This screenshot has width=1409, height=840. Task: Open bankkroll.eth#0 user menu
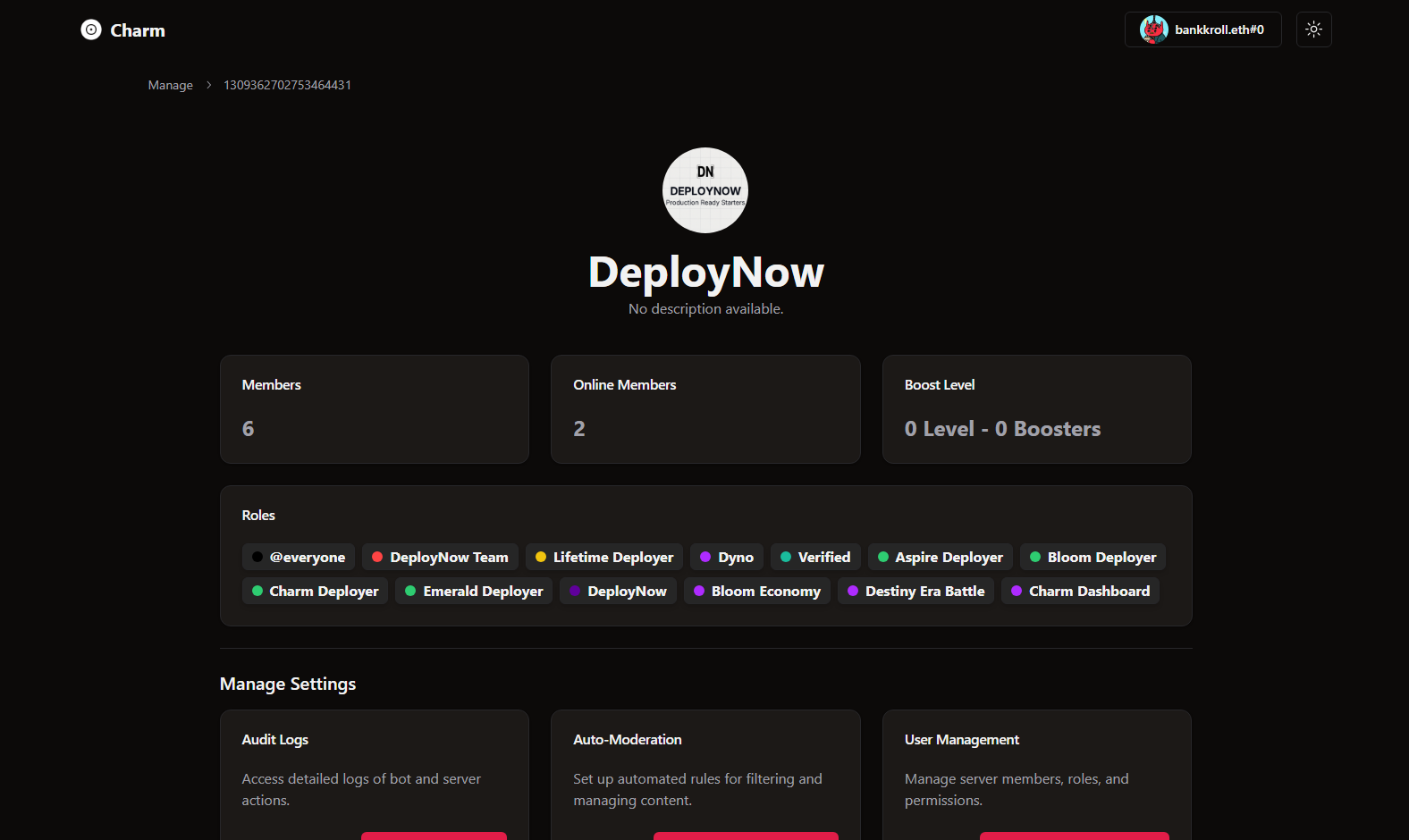[x=1202, y=29]
